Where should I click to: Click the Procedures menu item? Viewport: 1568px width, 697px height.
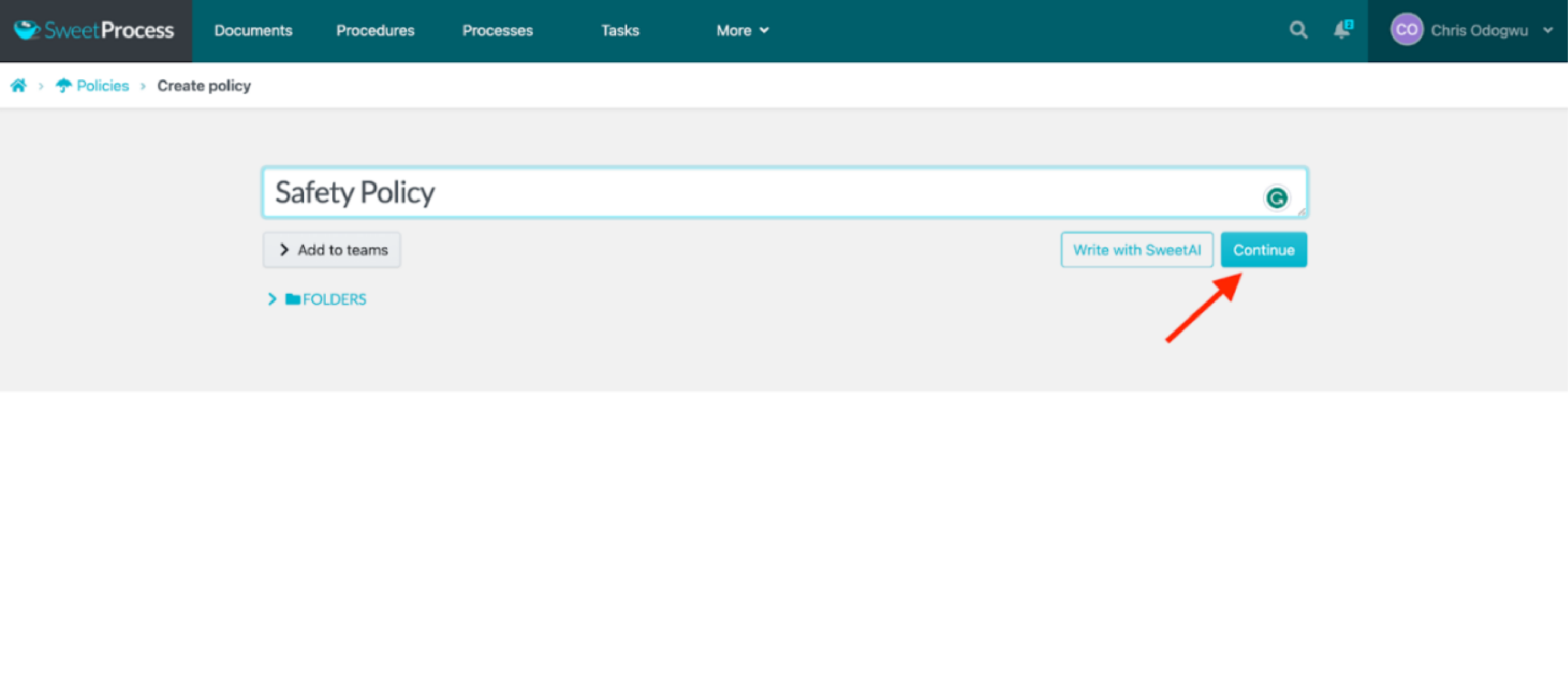[x=375, y=30]
